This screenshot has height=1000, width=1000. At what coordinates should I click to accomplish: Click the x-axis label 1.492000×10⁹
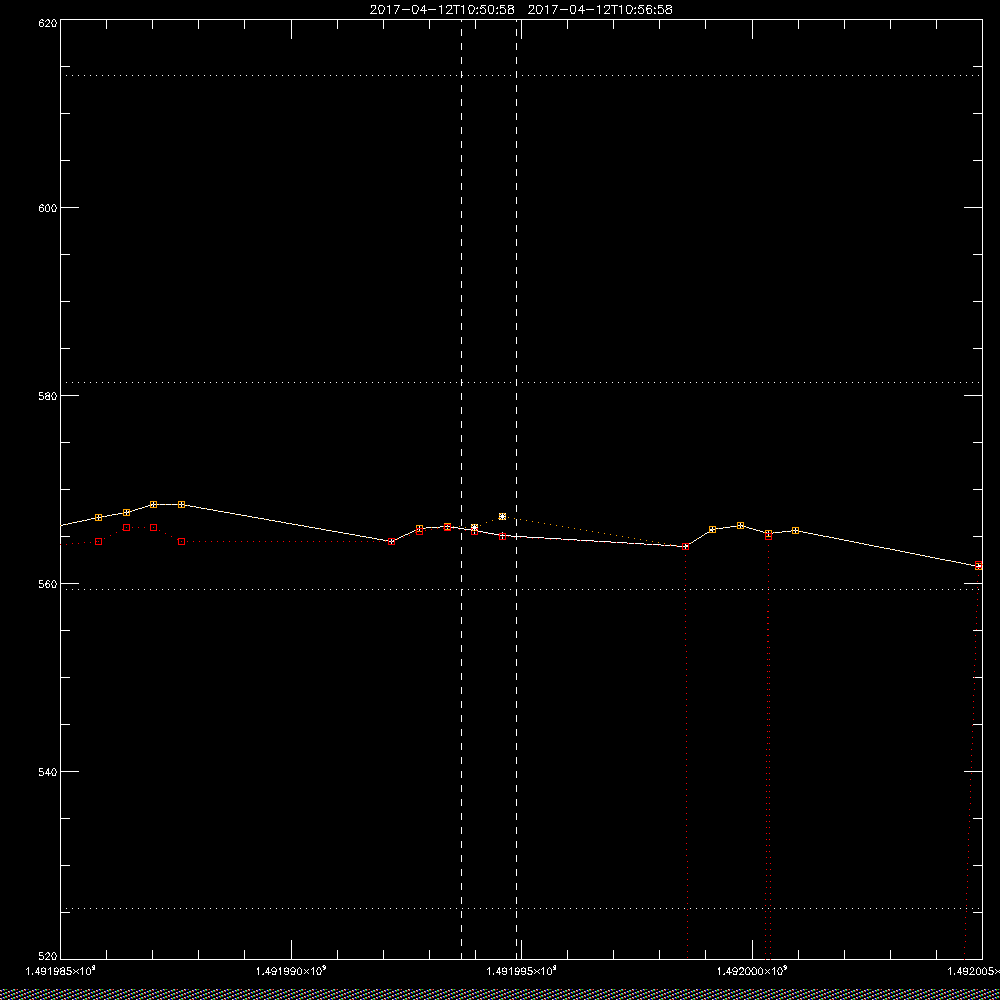(x=753, y=971)
